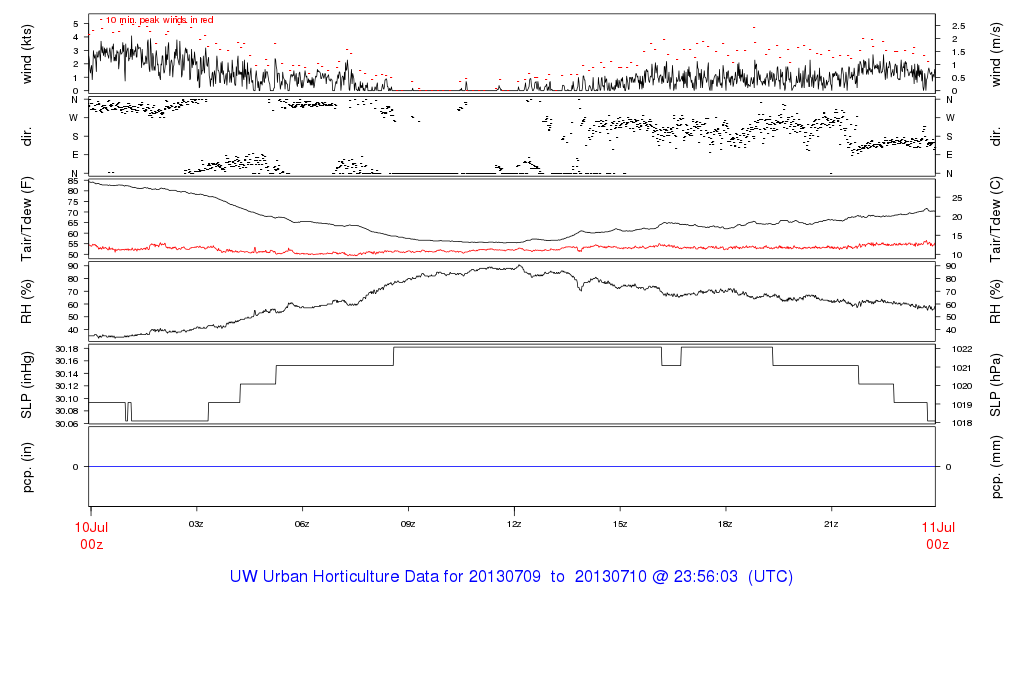Click the 18z time axis label
Viewport: 1024px width, 700px height.
[x=725, y=524]
